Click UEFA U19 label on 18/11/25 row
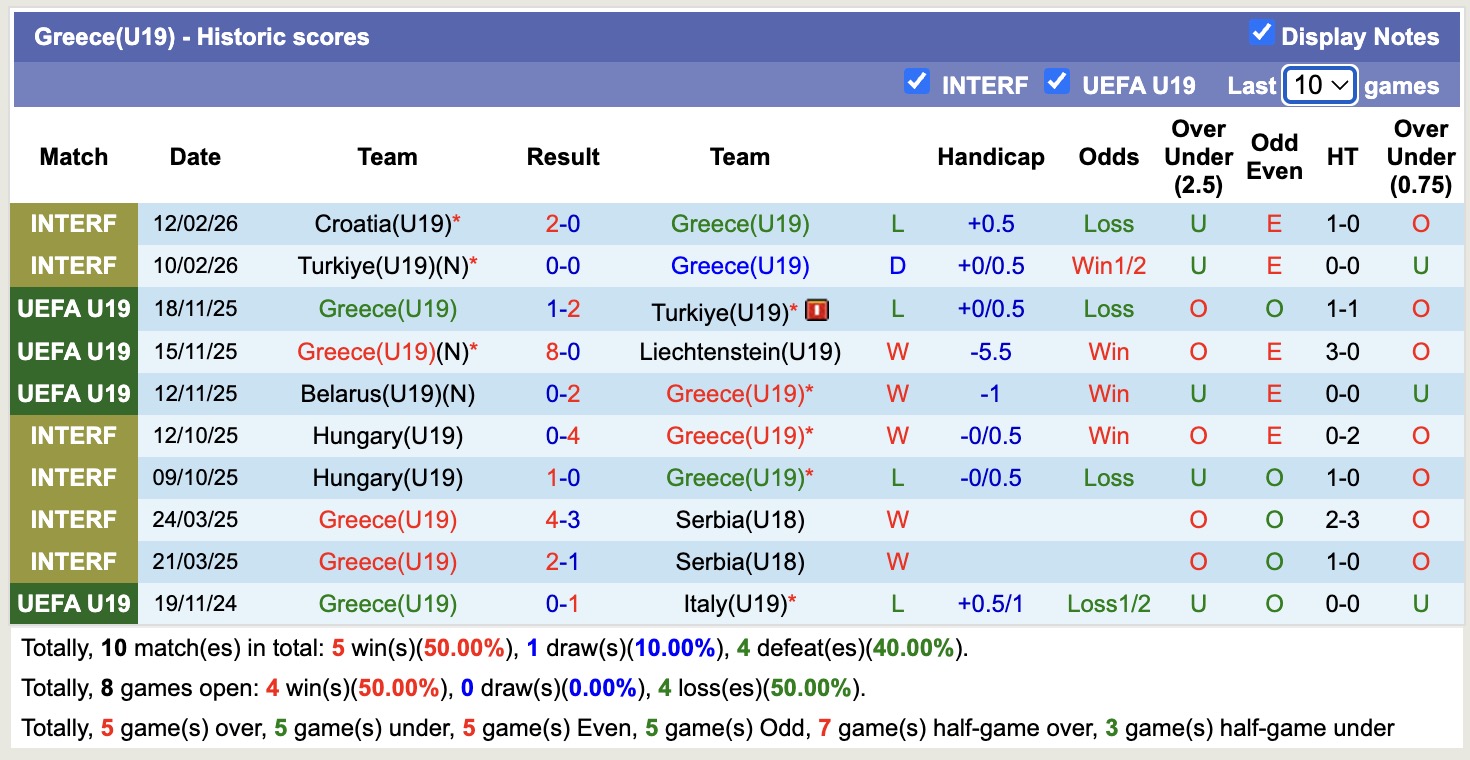The image size is (1470, 760). [74, 309]
